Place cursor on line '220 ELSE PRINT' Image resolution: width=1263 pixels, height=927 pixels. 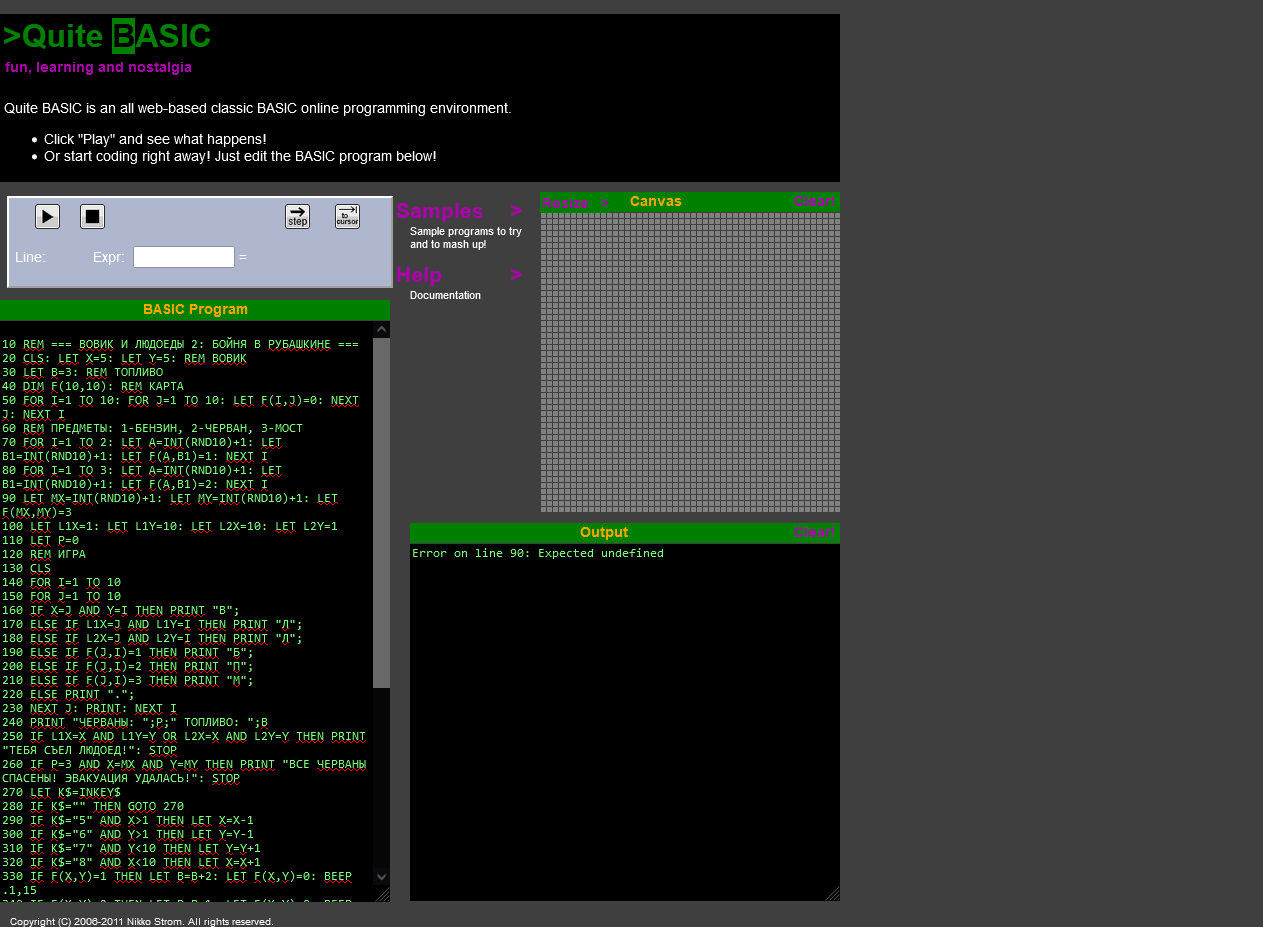pyautogui.click(x=68, y=694)
